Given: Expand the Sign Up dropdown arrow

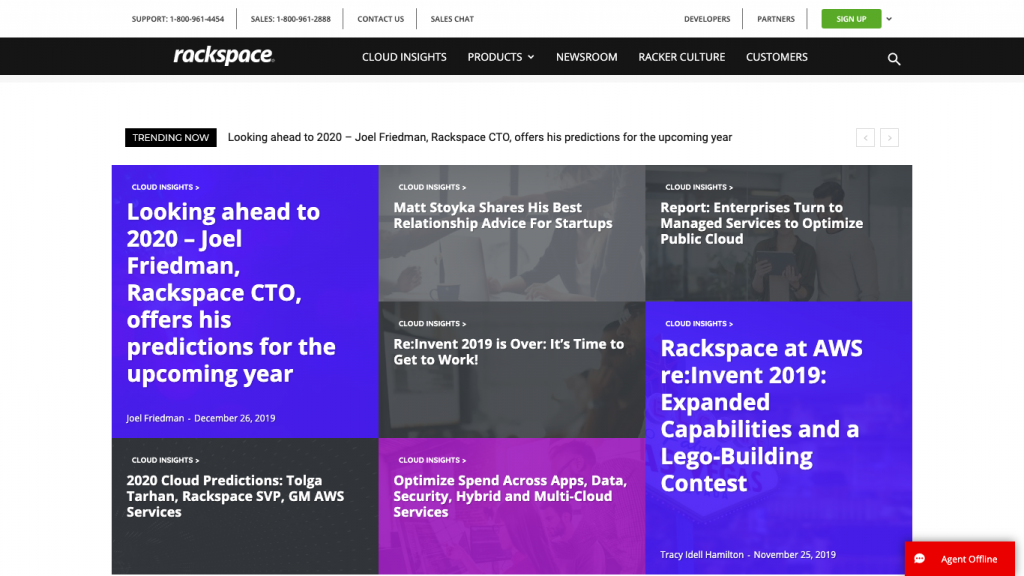Looking at the screenshot, I should 889,19.
